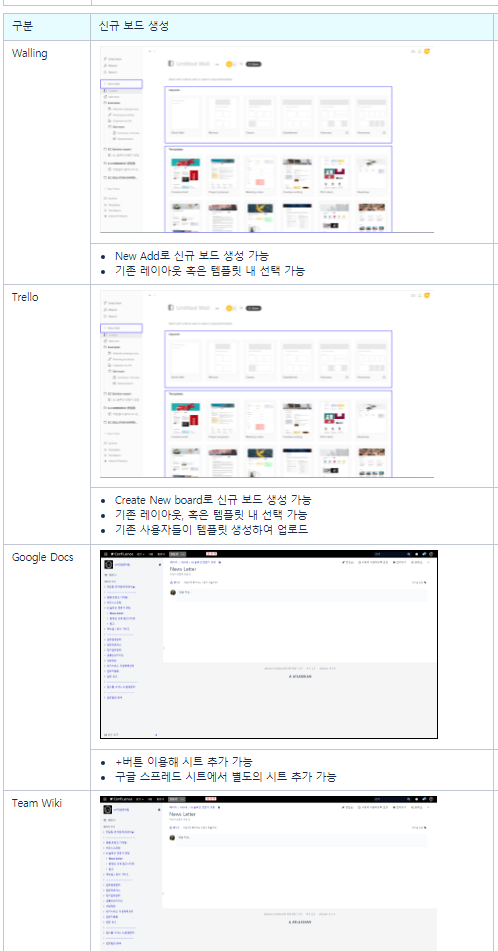Select text '+버튼 이용해 시트 추가 가능'
The width and height of the screenshot is (498, 951).
point(184,761)
